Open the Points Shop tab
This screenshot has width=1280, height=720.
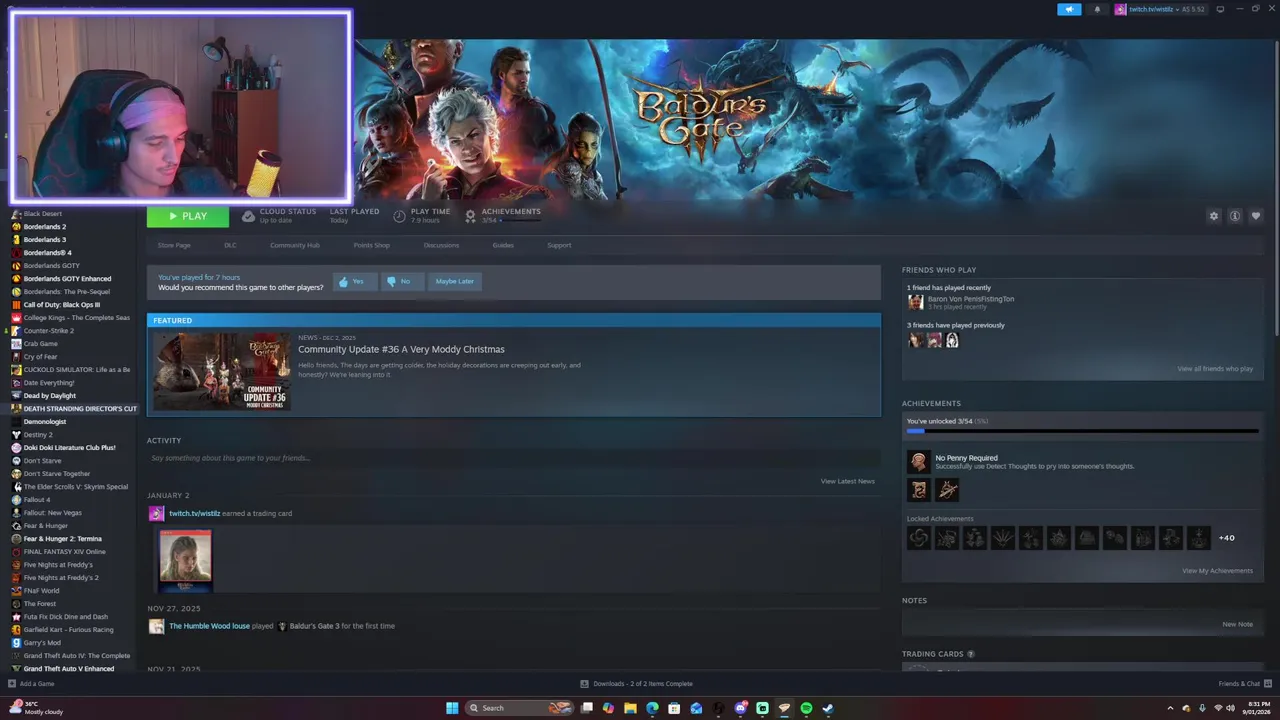point(371,245)
